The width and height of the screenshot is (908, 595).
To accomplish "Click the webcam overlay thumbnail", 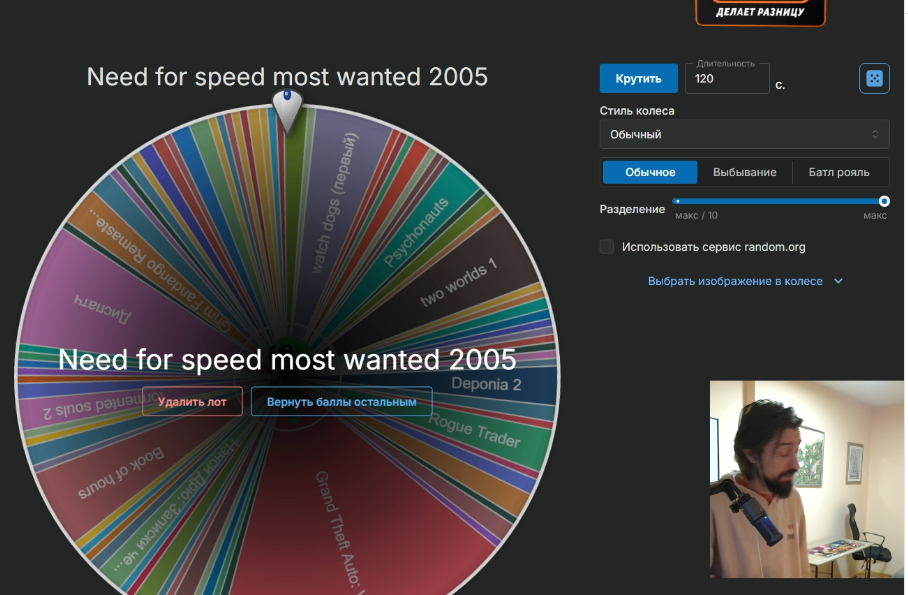I will [x=807, y=479].
